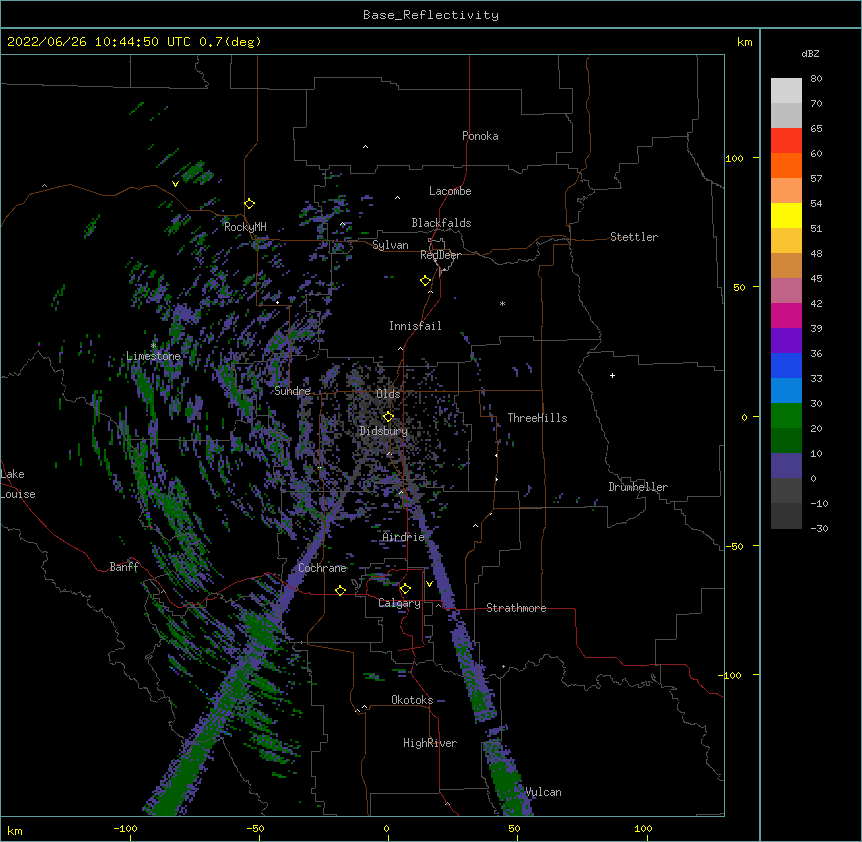Pick the dark green swatch between 20 and 10
Image resolution: width=862 pixels, height=842 pixels.
click(x=786, y=440)
